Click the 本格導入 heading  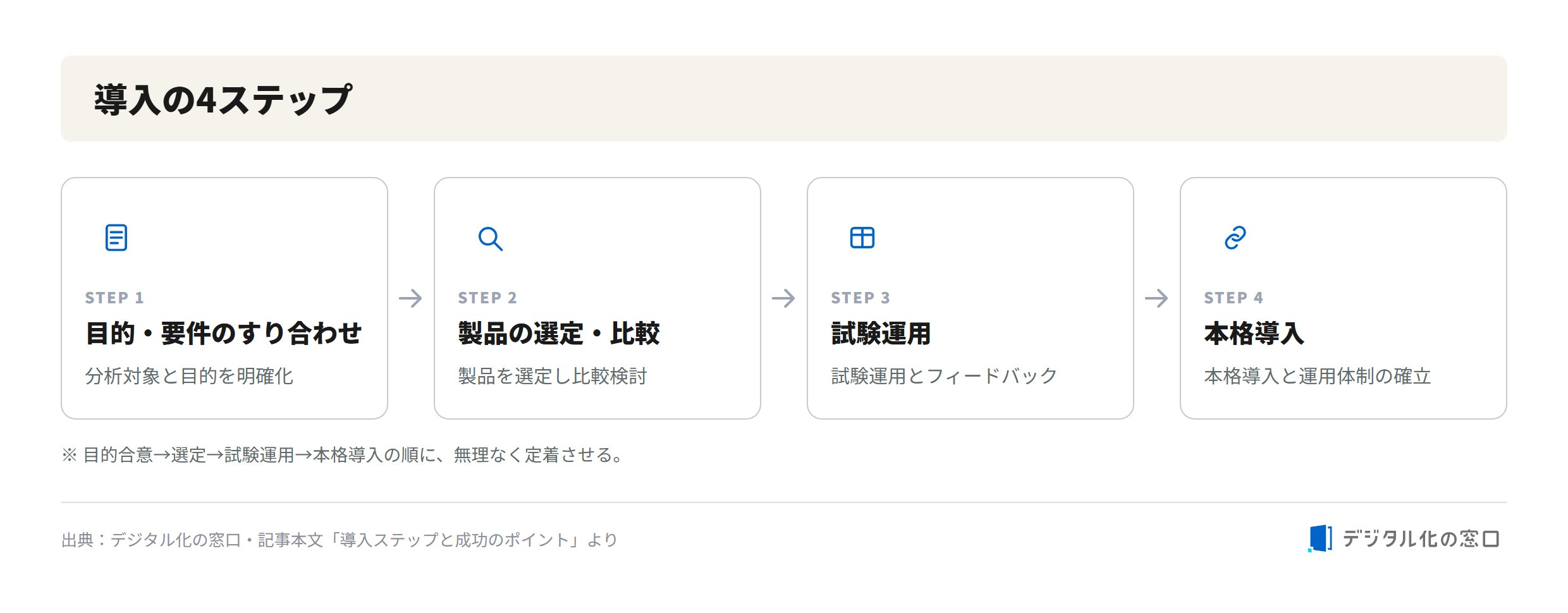click(1254, 333)
